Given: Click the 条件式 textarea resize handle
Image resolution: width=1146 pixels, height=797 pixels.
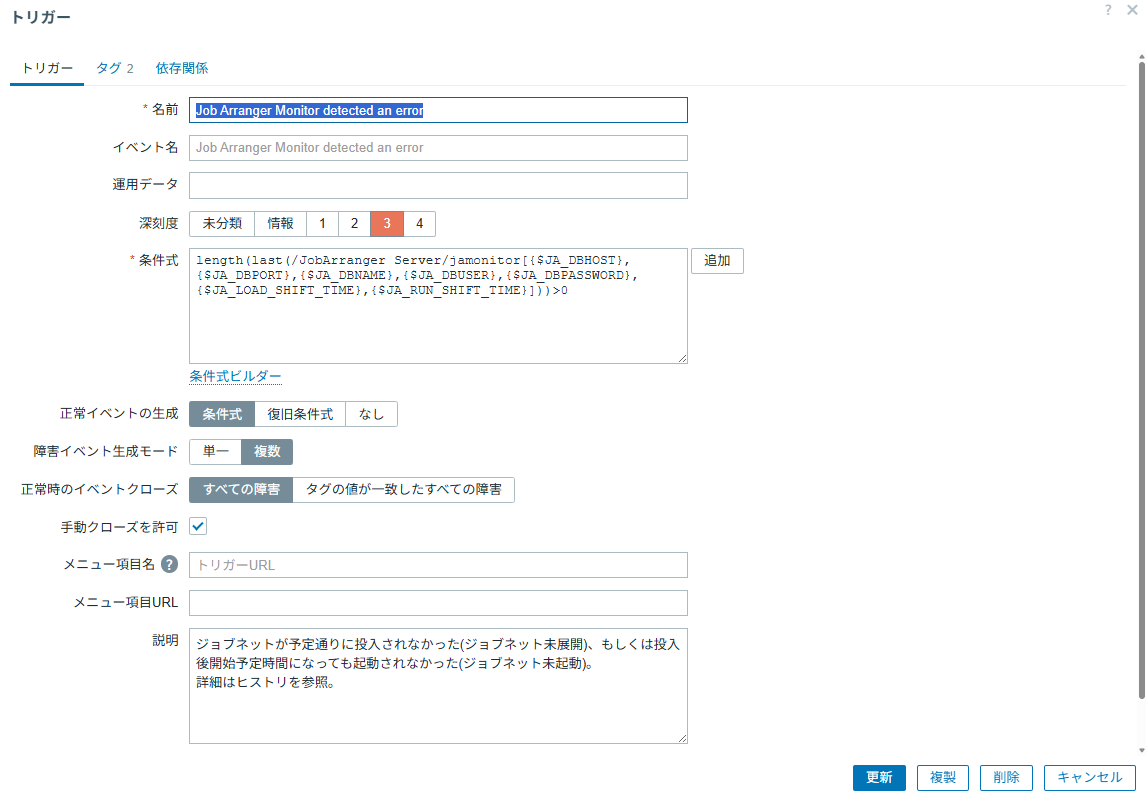Looking at the screenshot, I should (683, 358).
